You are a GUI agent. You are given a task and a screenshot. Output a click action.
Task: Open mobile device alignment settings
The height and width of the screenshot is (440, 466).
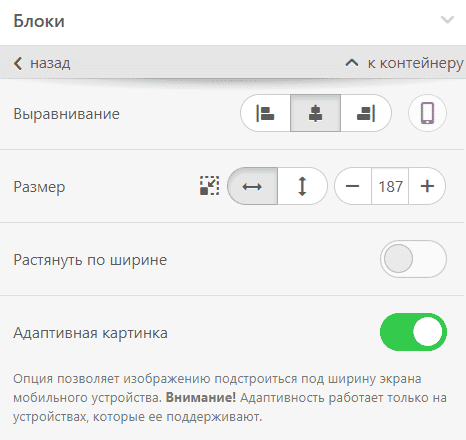427,113
